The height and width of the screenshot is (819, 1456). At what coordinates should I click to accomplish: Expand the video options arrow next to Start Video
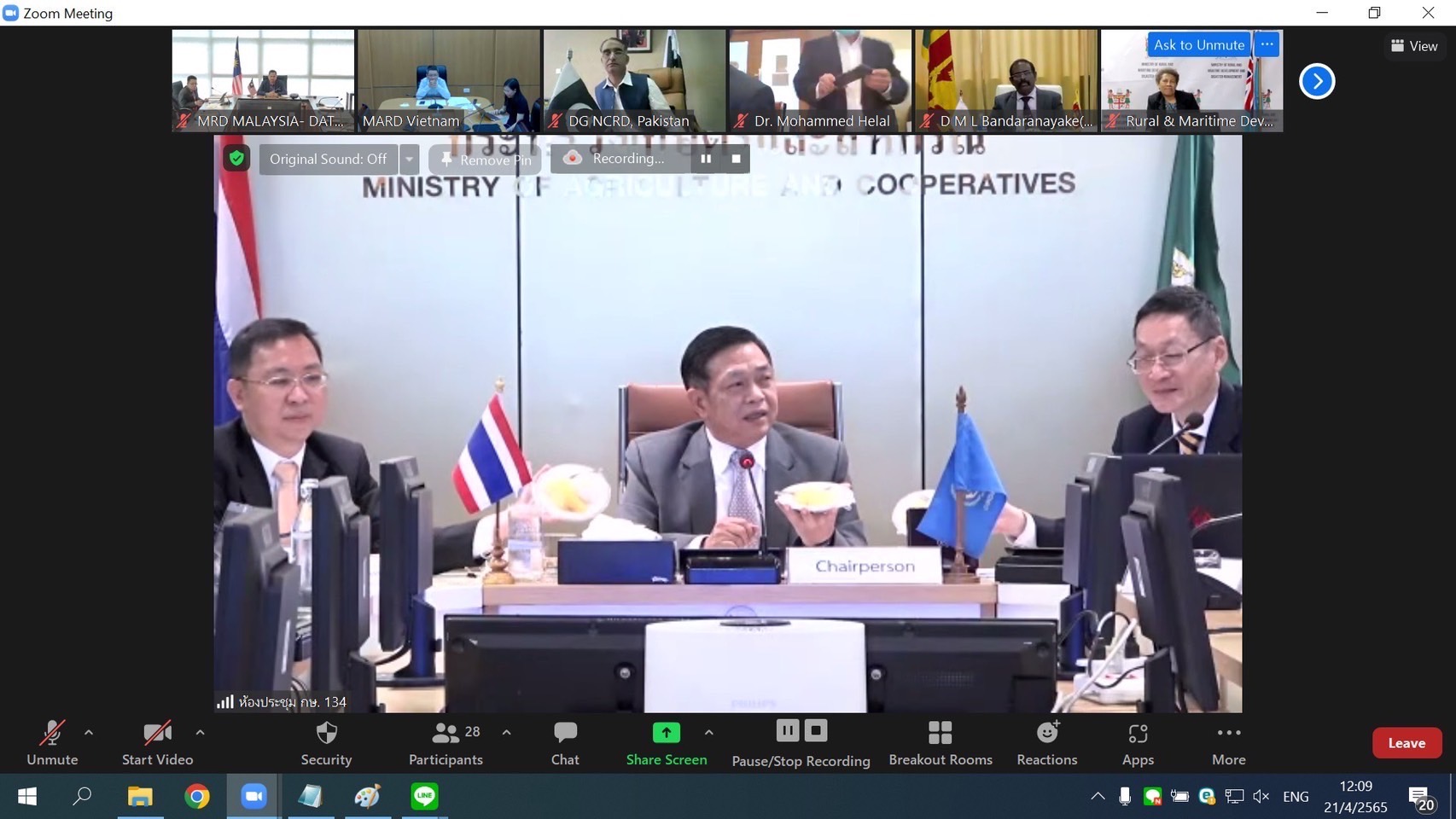tap(200, 732)
